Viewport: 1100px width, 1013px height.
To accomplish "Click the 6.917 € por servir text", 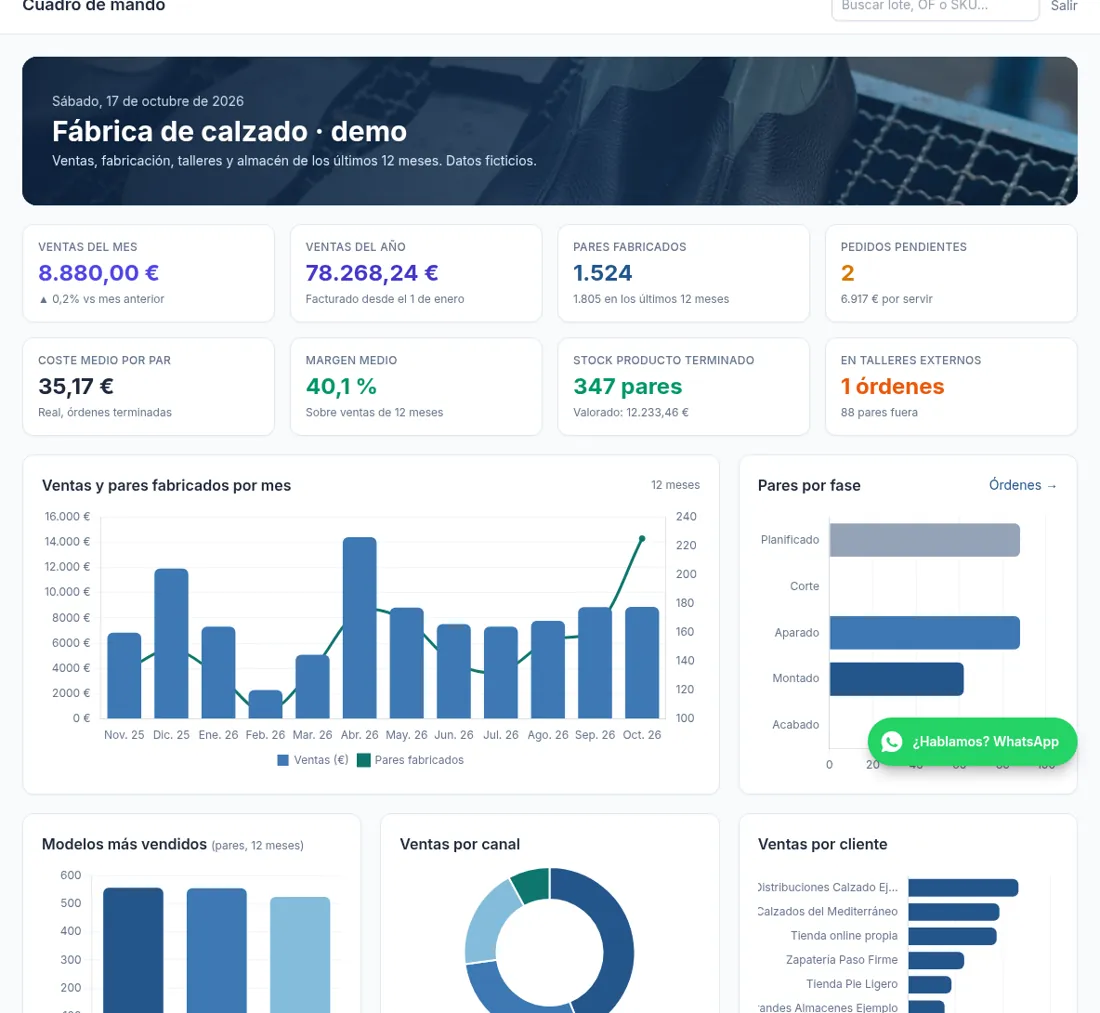I will (x=886, y=299).
